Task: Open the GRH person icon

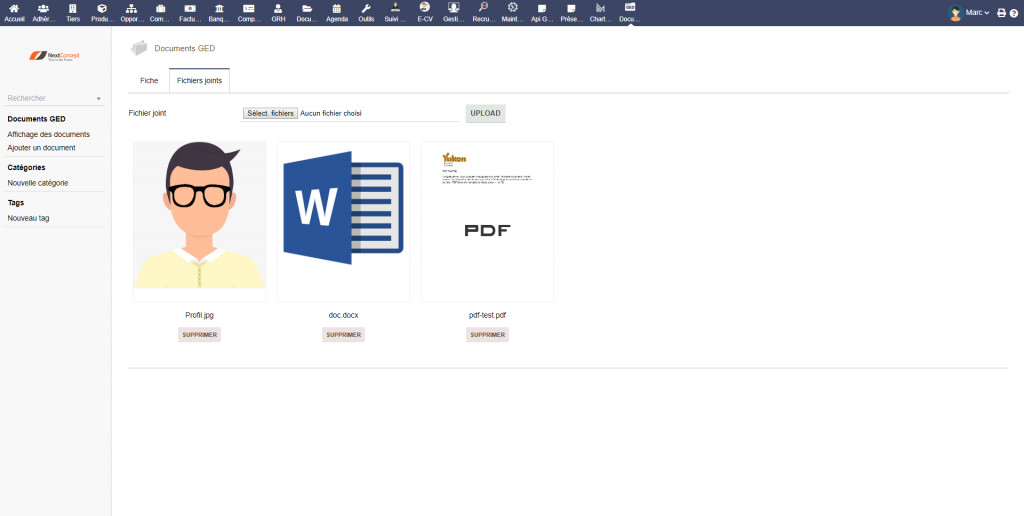Action: tap(278, 8)
